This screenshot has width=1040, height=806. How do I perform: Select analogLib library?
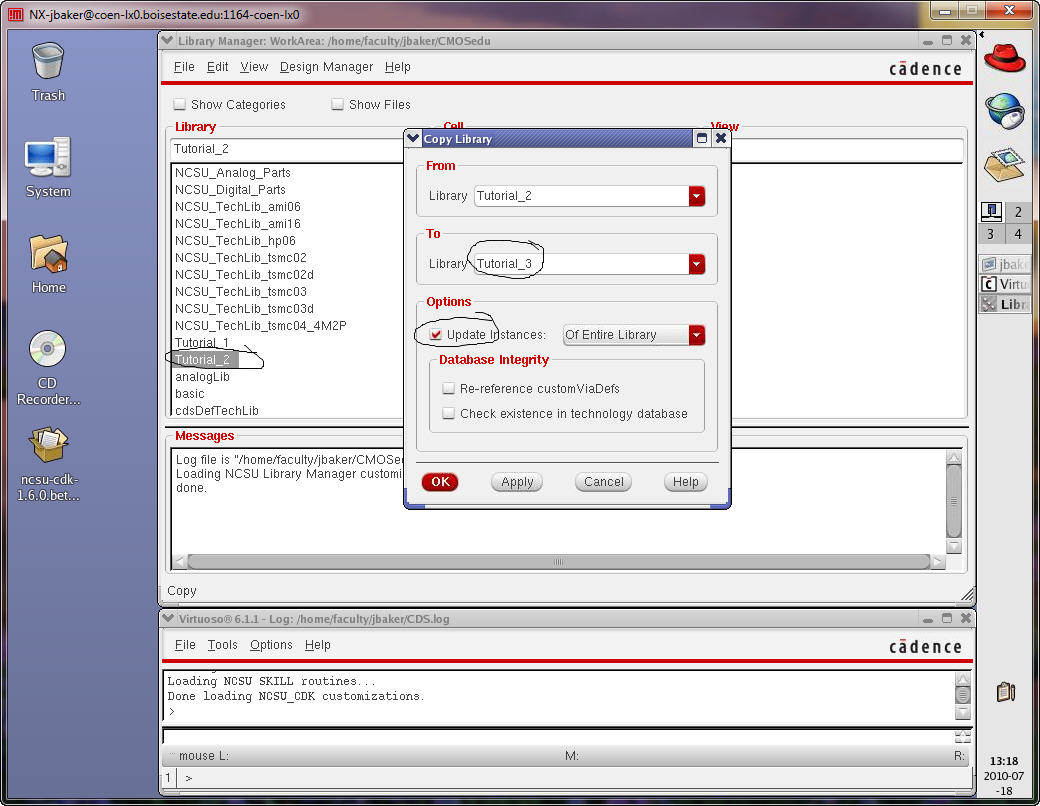[x=202, y=377]
